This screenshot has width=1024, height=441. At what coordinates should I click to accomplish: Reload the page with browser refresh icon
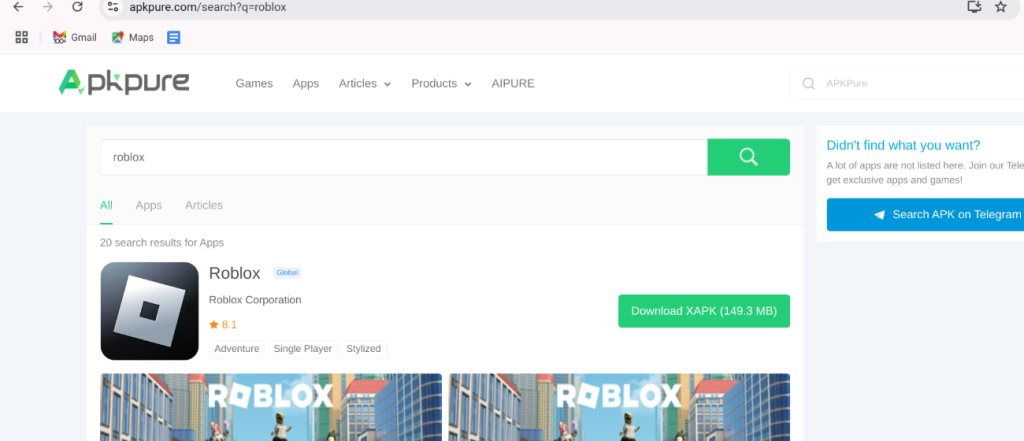tap(77, 7)
